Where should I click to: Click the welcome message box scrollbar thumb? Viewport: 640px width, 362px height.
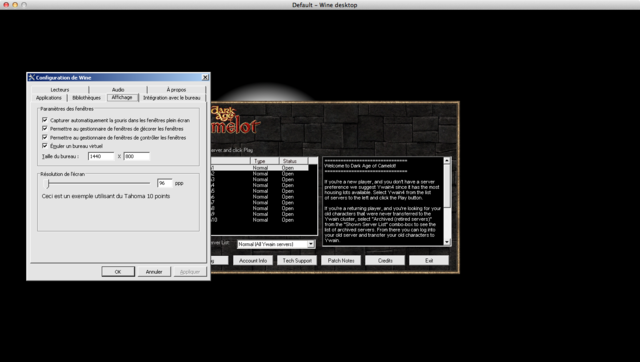coord(447,186)
